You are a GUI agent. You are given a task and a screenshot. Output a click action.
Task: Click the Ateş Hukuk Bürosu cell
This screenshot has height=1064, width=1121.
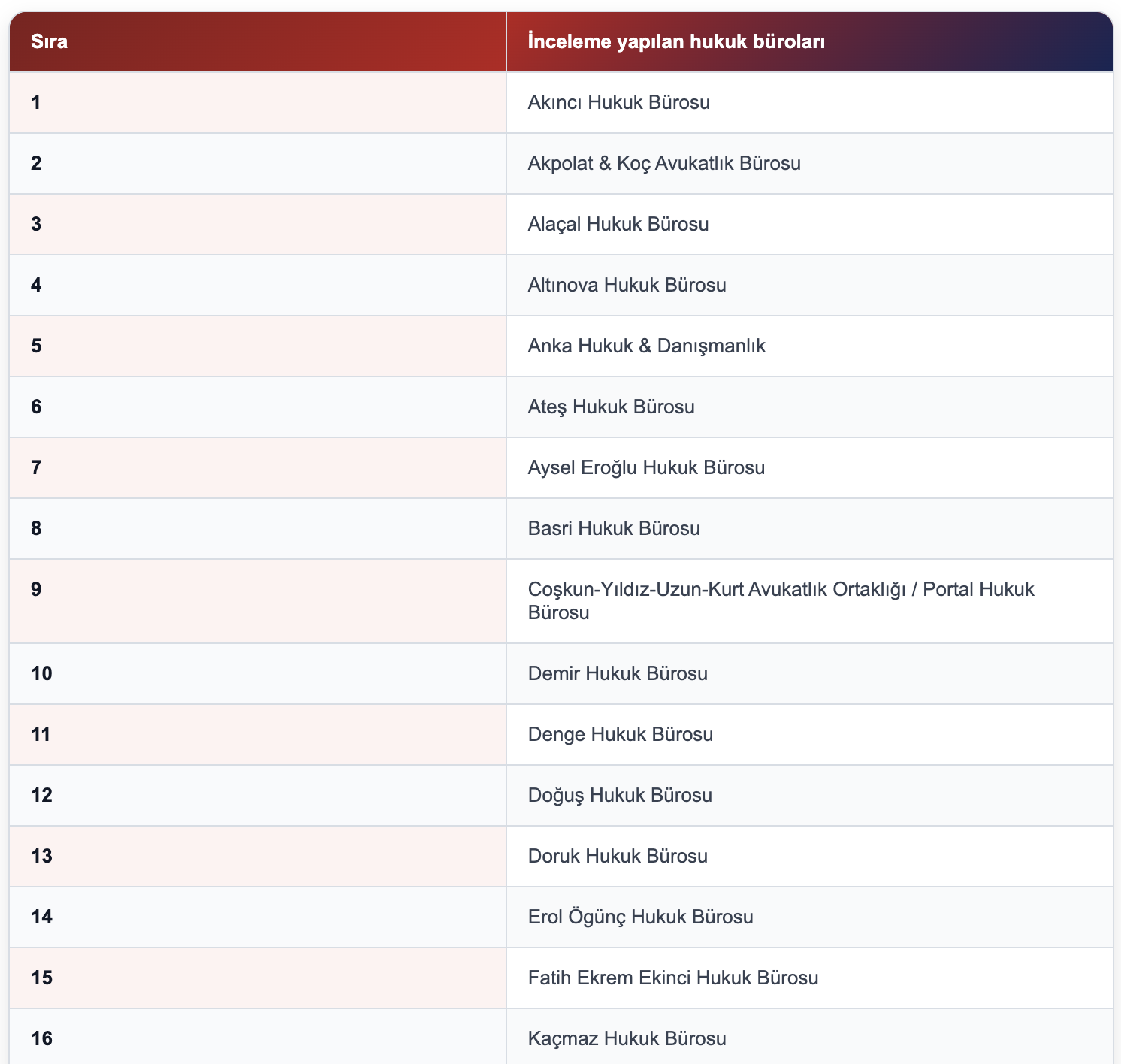click(x=810, y=407)
